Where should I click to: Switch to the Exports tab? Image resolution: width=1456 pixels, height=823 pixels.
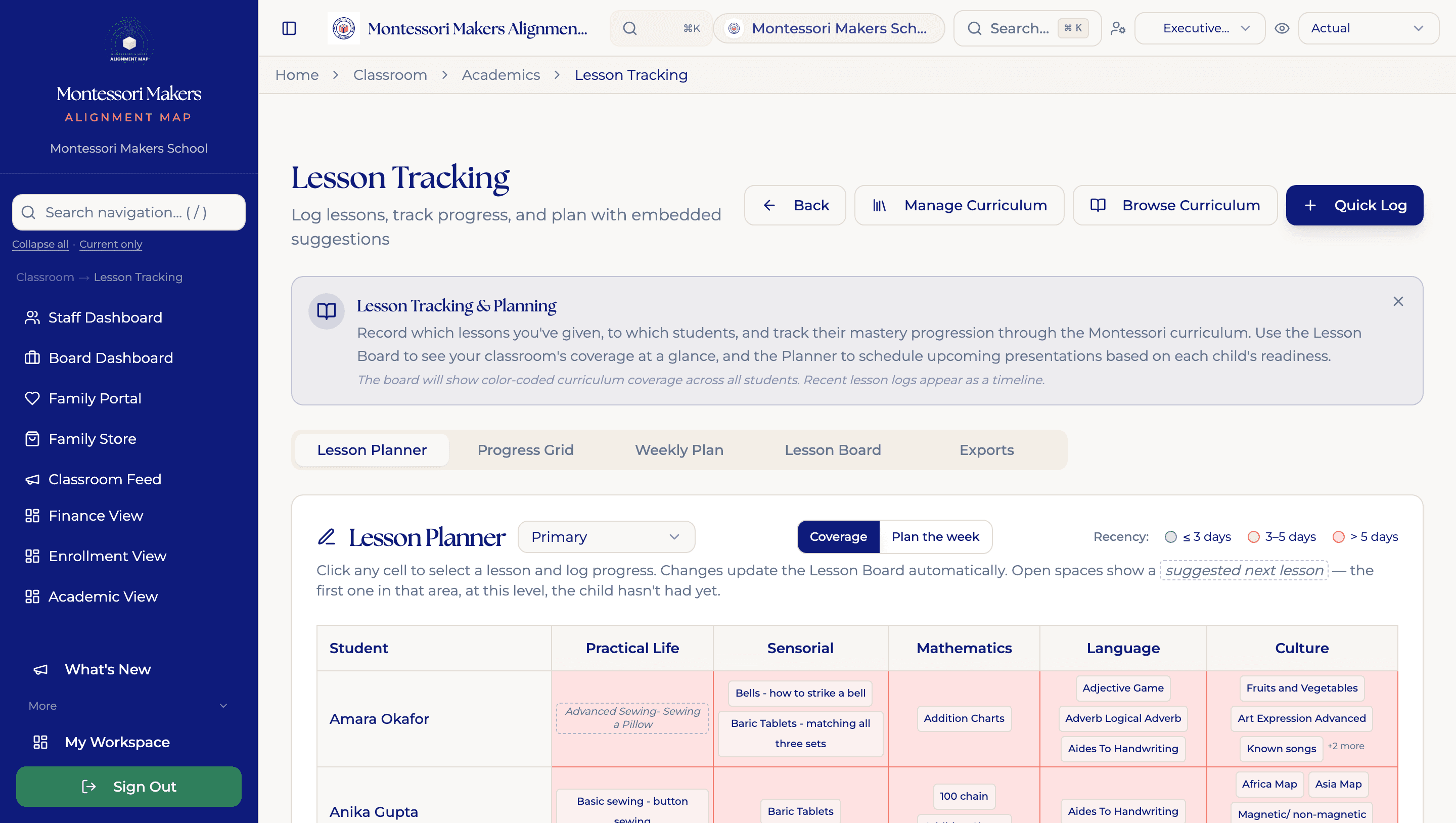point(986,450)
